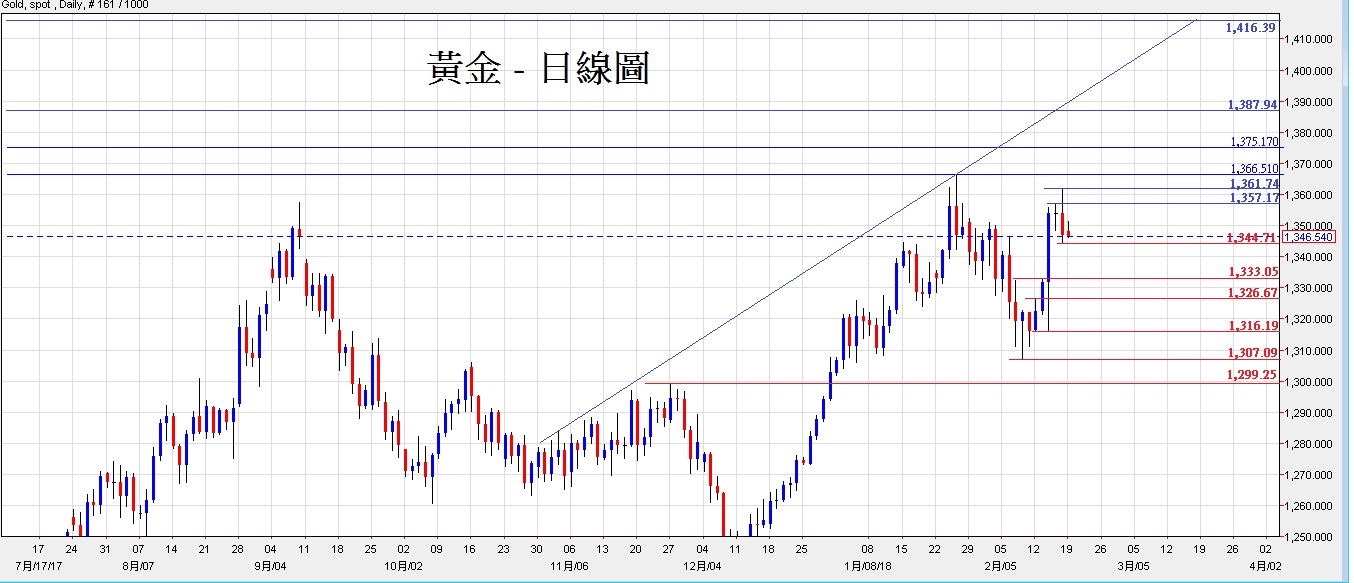Select the 1,357.17 price label
The width and height of the screenshot is (1354, 583).
click(x=1254, y=198)
